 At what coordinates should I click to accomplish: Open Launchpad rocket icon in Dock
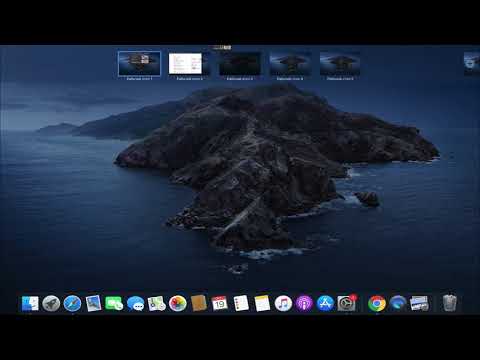[51, 303]
